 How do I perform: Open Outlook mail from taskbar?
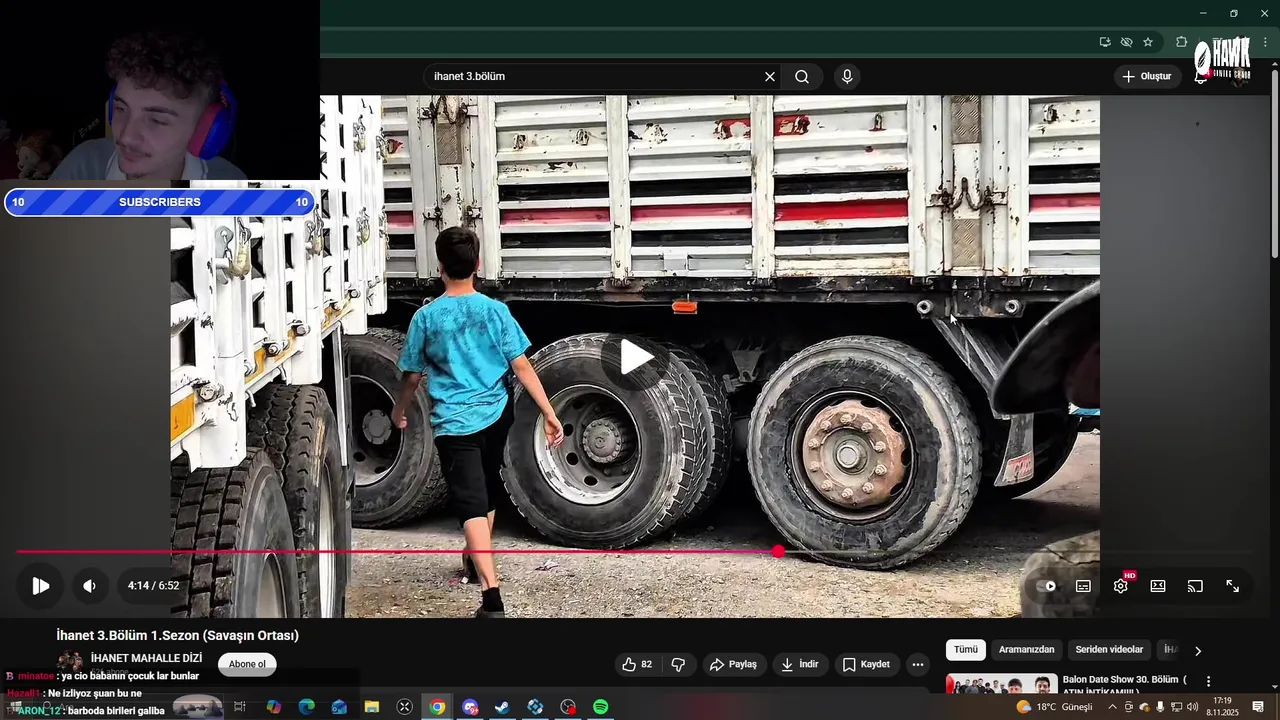pos(339,707)
